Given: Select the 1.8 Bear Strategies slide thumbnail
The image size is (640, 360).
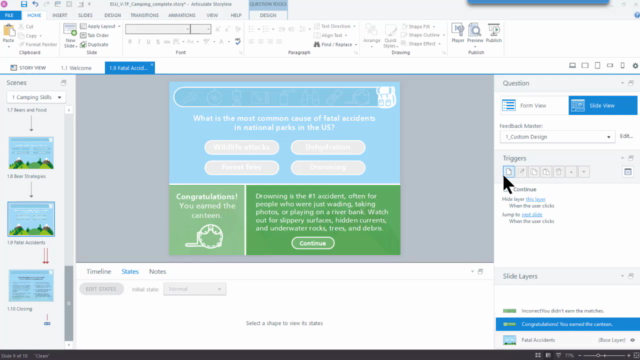Looking at the screenshot, I should pyautogui.click(x=31, y=153).
